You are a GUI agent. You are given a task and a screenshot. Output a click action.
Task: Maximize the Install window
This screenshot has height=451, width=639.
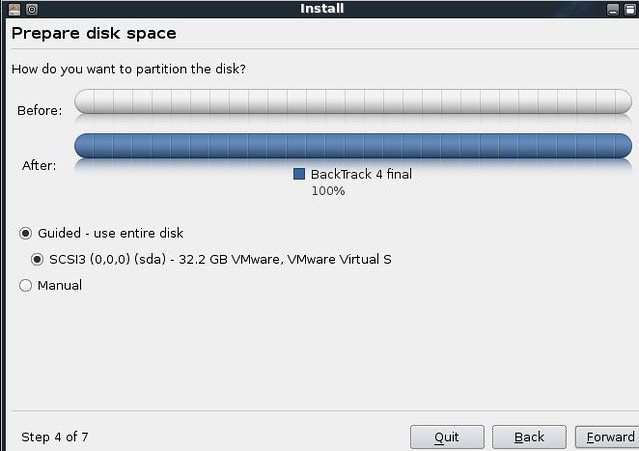click(630, 9)
